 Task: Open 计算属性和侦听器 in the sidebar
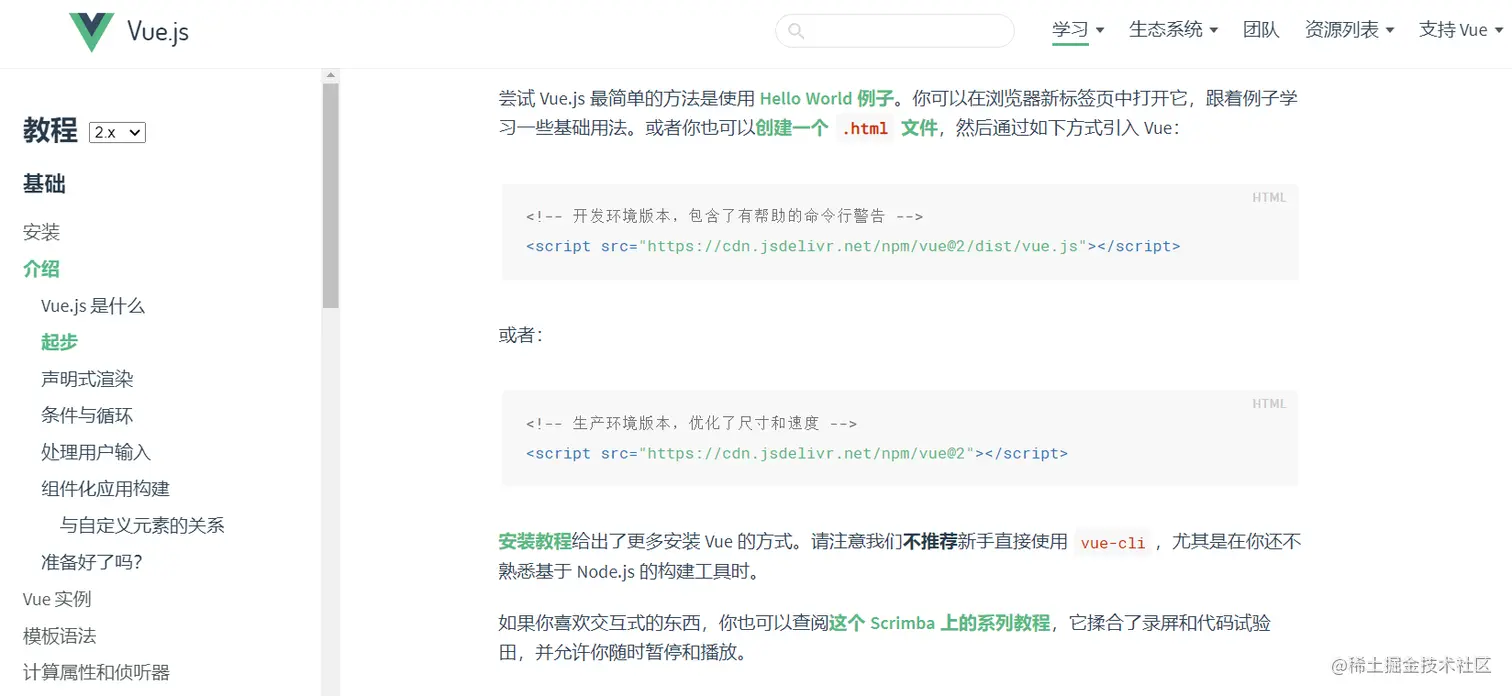click(97, 672)
